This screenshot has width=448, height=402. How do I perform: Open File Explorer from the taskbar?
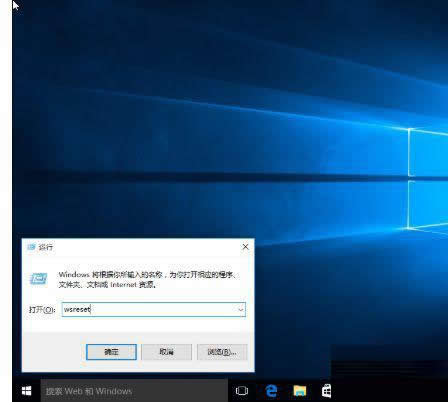299,391
